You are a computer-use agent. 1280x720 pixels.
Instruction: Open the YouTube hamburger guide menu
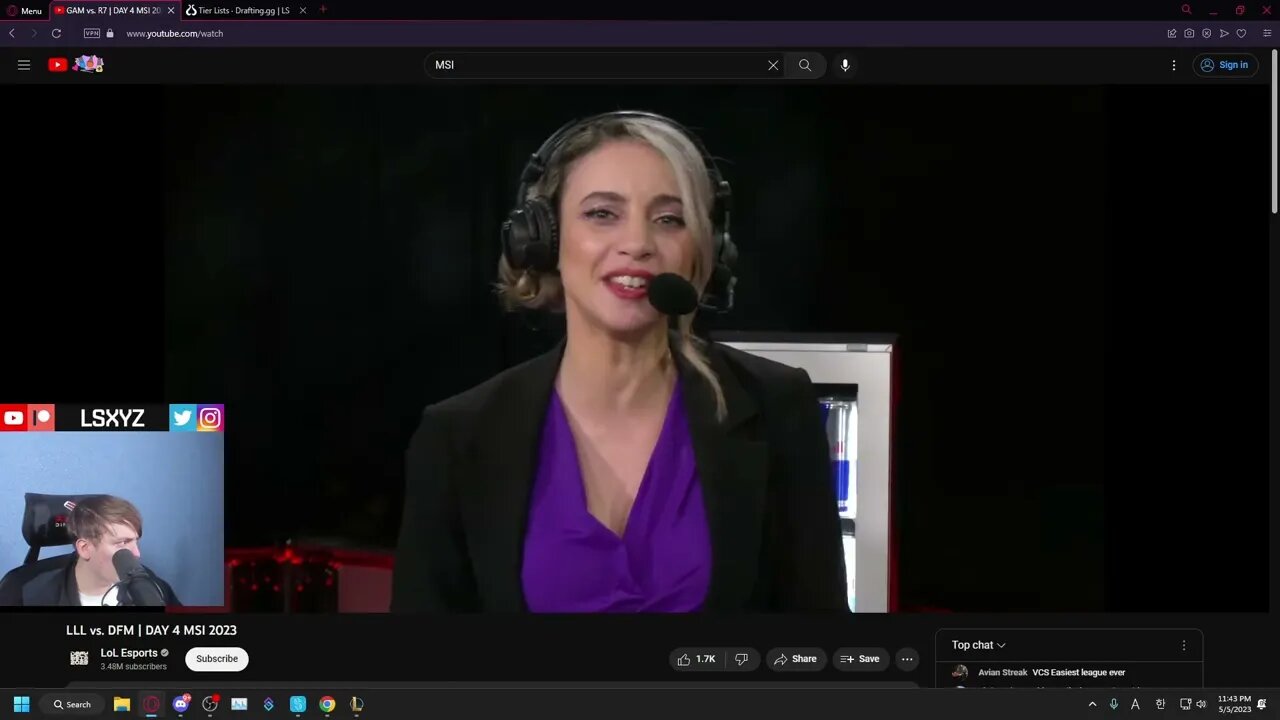24,65
